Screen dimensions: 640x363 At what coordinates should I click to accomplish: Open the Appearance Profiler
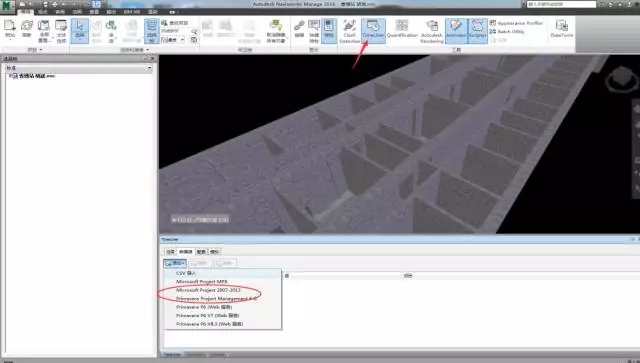(516, 23)
